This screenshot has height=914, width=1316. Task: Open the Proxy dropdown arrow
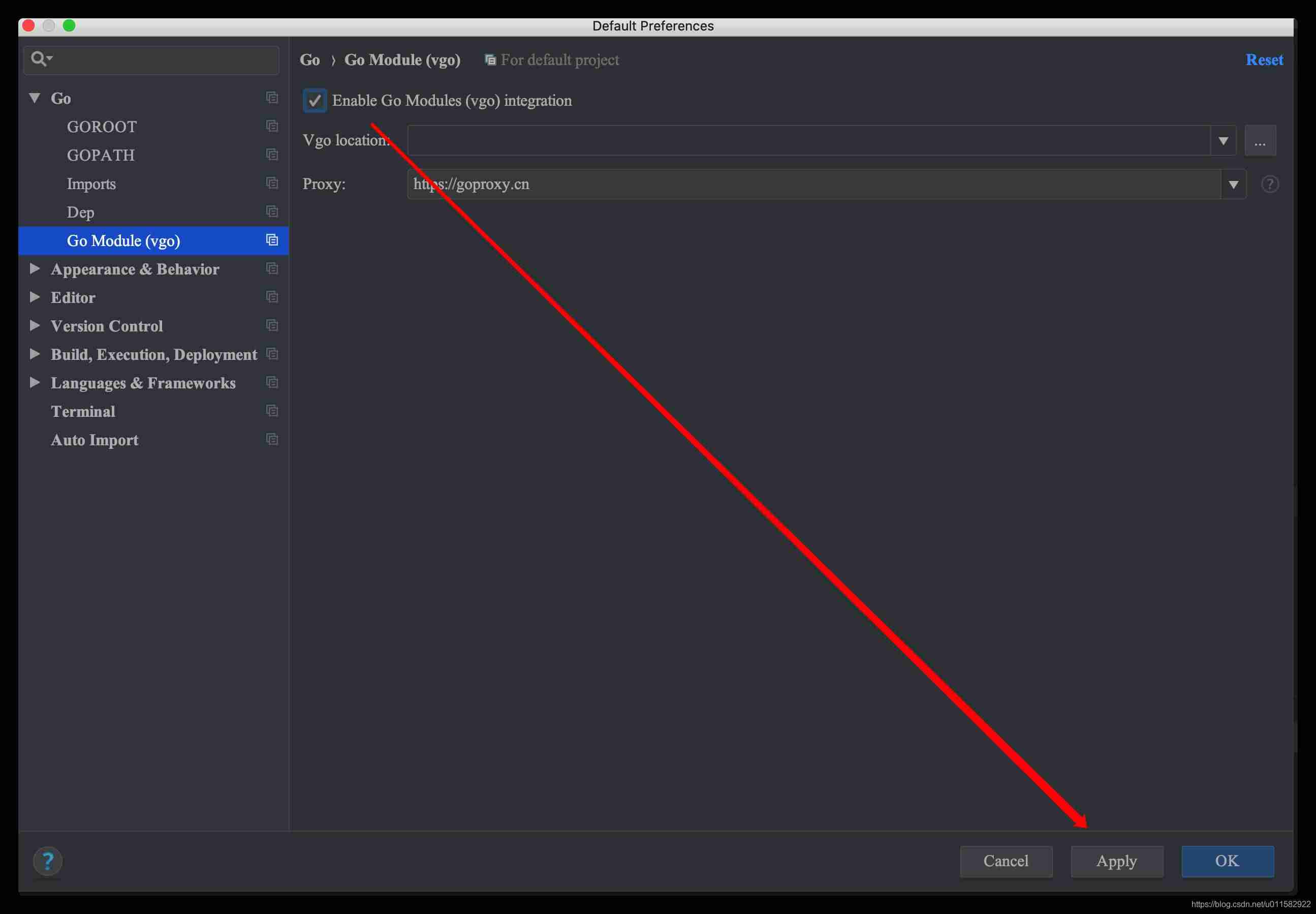(x=1234, y=185)
